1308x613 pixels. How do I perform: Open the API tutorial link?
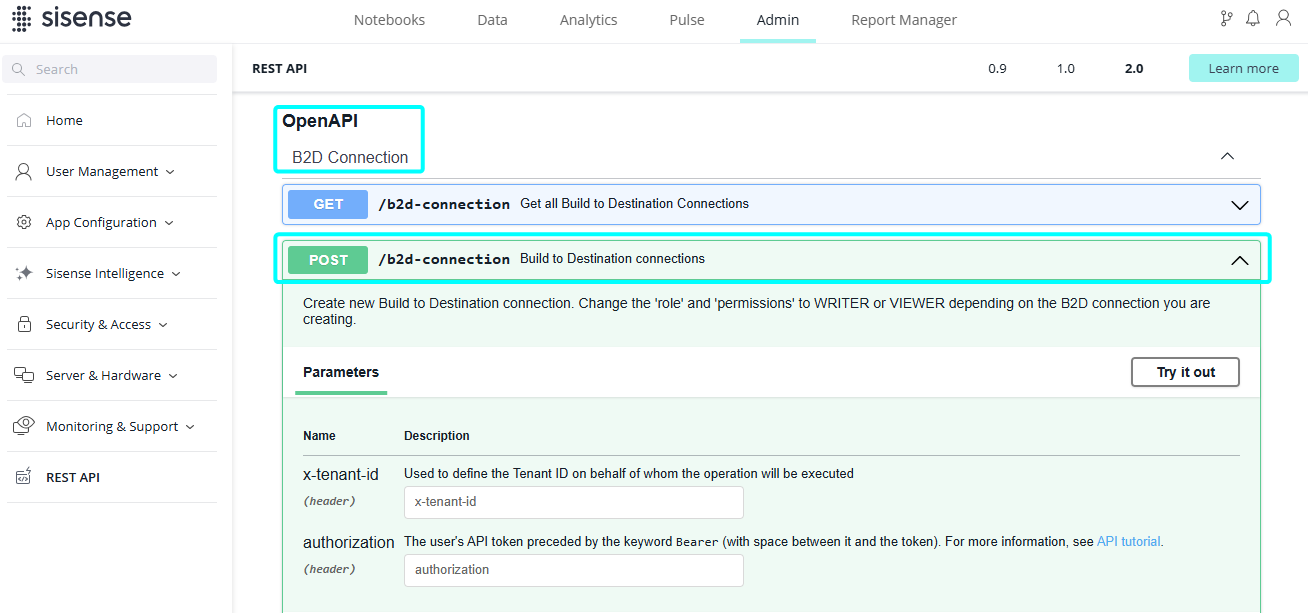click(1128, 542)
